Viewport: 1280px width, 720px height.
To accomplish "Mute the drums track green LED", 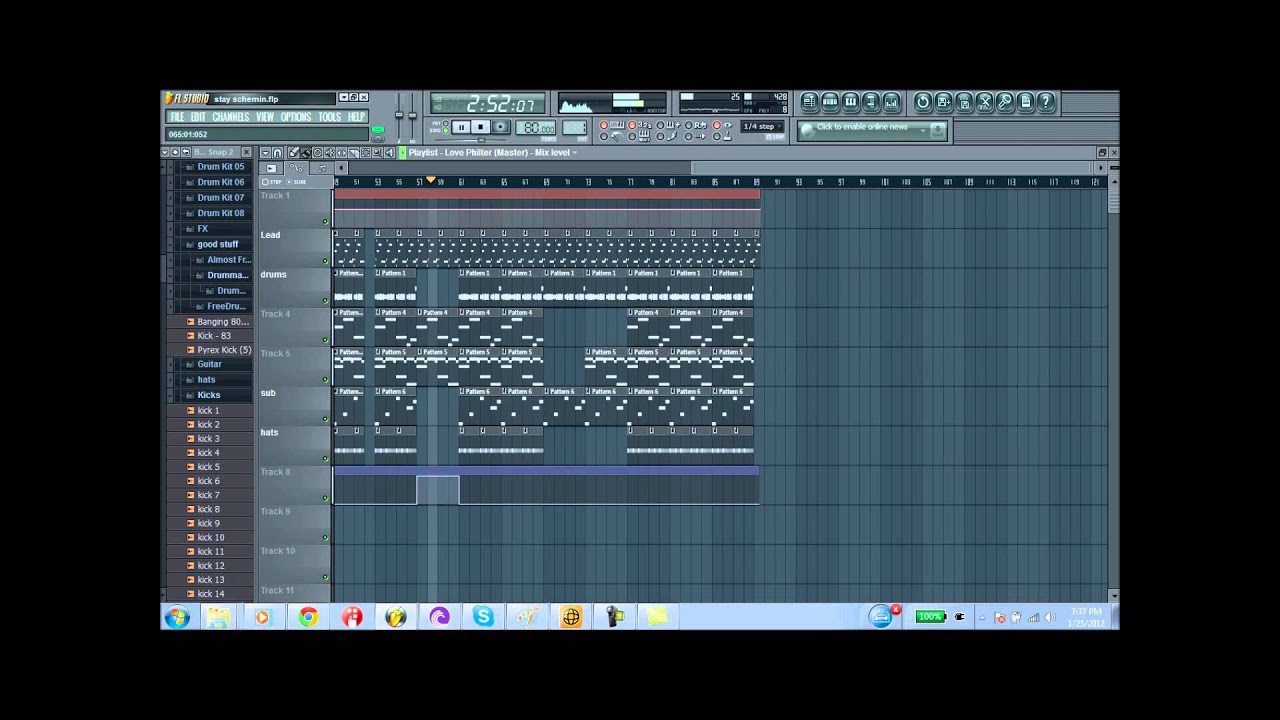I will [x=326, y=300].
